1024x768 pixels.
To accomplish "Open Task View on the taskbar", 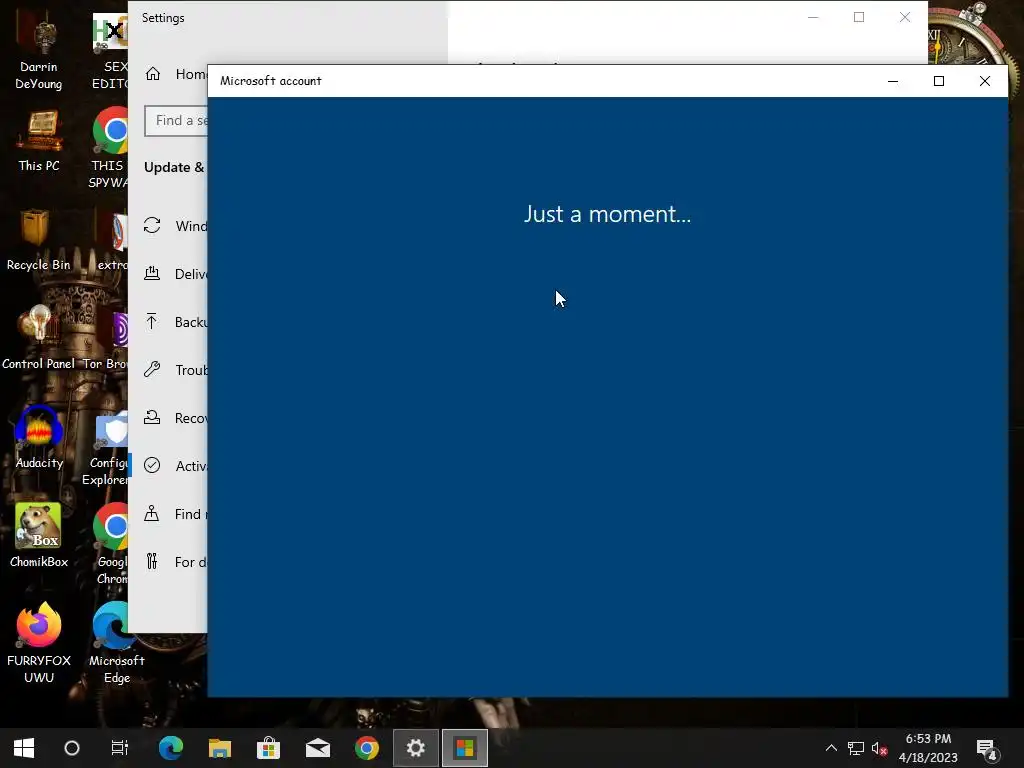I will [120, 748].
